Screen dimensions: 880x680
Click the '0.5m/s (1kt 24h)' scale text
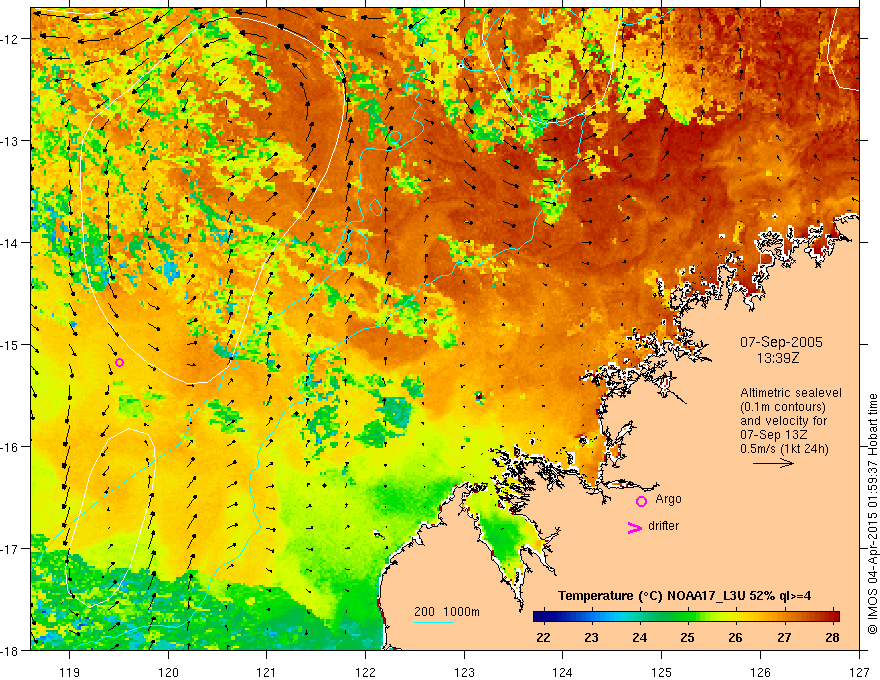(784, 449)
